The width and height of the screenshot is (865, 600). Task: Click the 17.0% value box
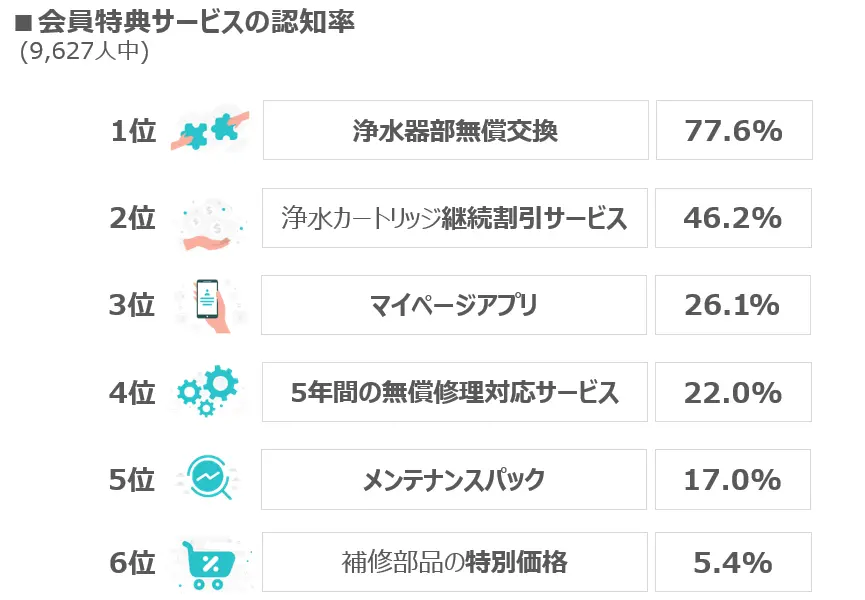[733, 479]
